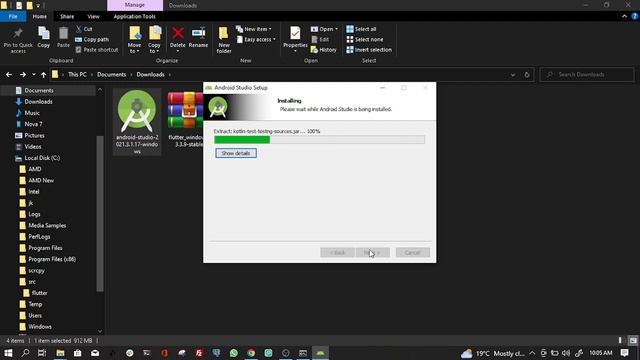Click the Manage contextual tab
The image size is (640, 360).
pos(135,5)
